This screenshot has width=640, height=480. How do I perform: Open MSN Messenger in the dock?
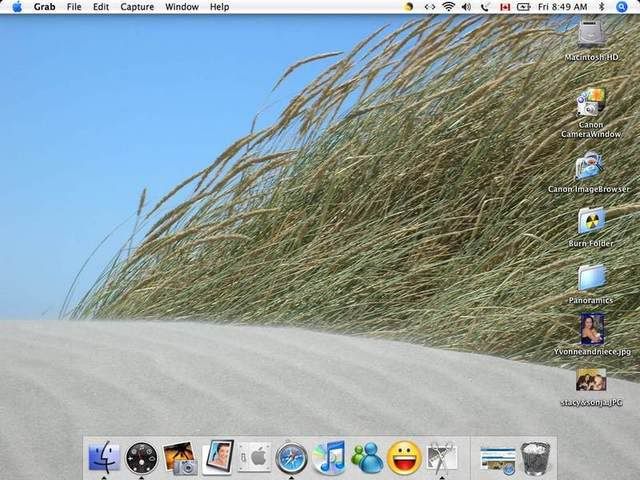tap(366, 457)
